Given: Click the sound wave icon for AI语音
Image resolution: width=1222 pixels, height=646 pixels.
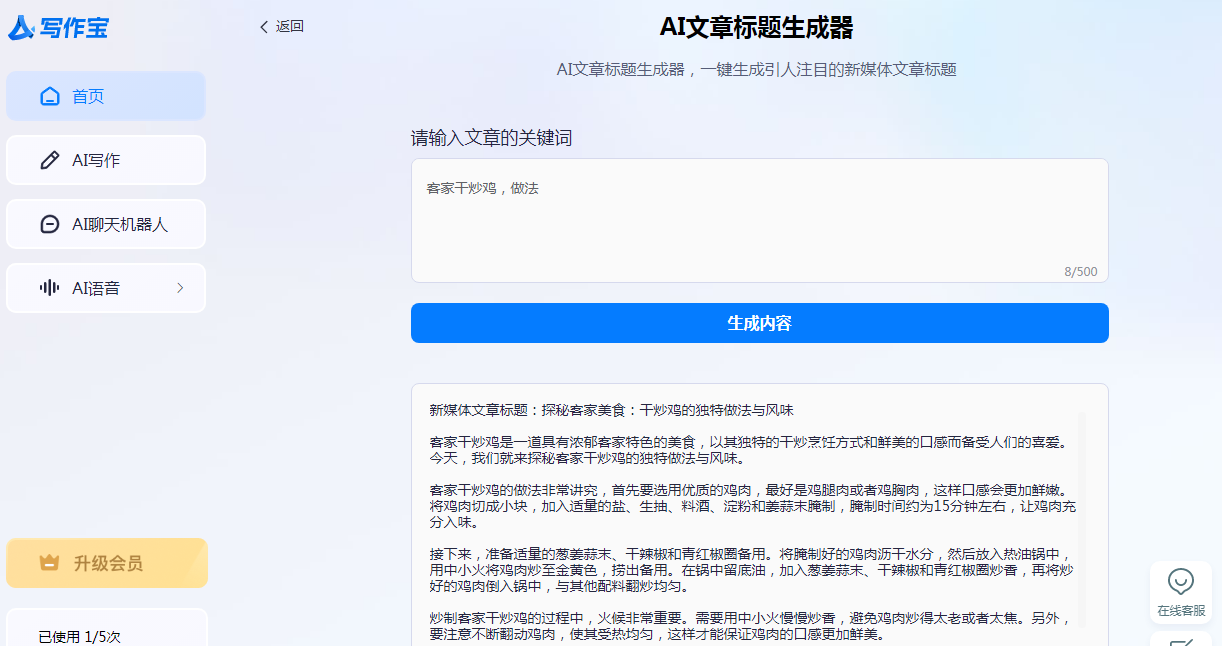Looking at the screenshot, I should pos(49,288).
